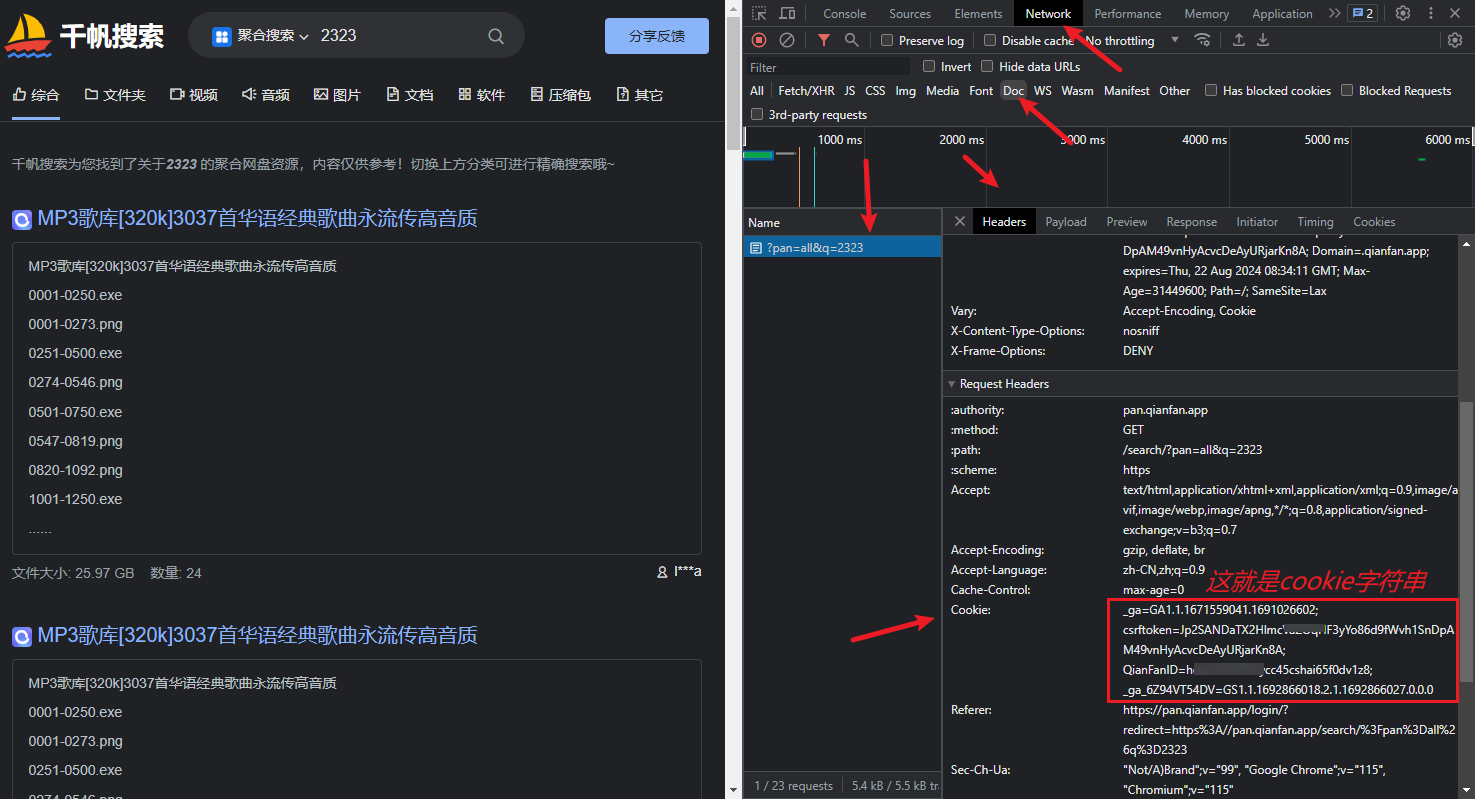Open the Initiator tab
The width and height of the screenshot is (1475, 799).
[x=1257, y=221]
